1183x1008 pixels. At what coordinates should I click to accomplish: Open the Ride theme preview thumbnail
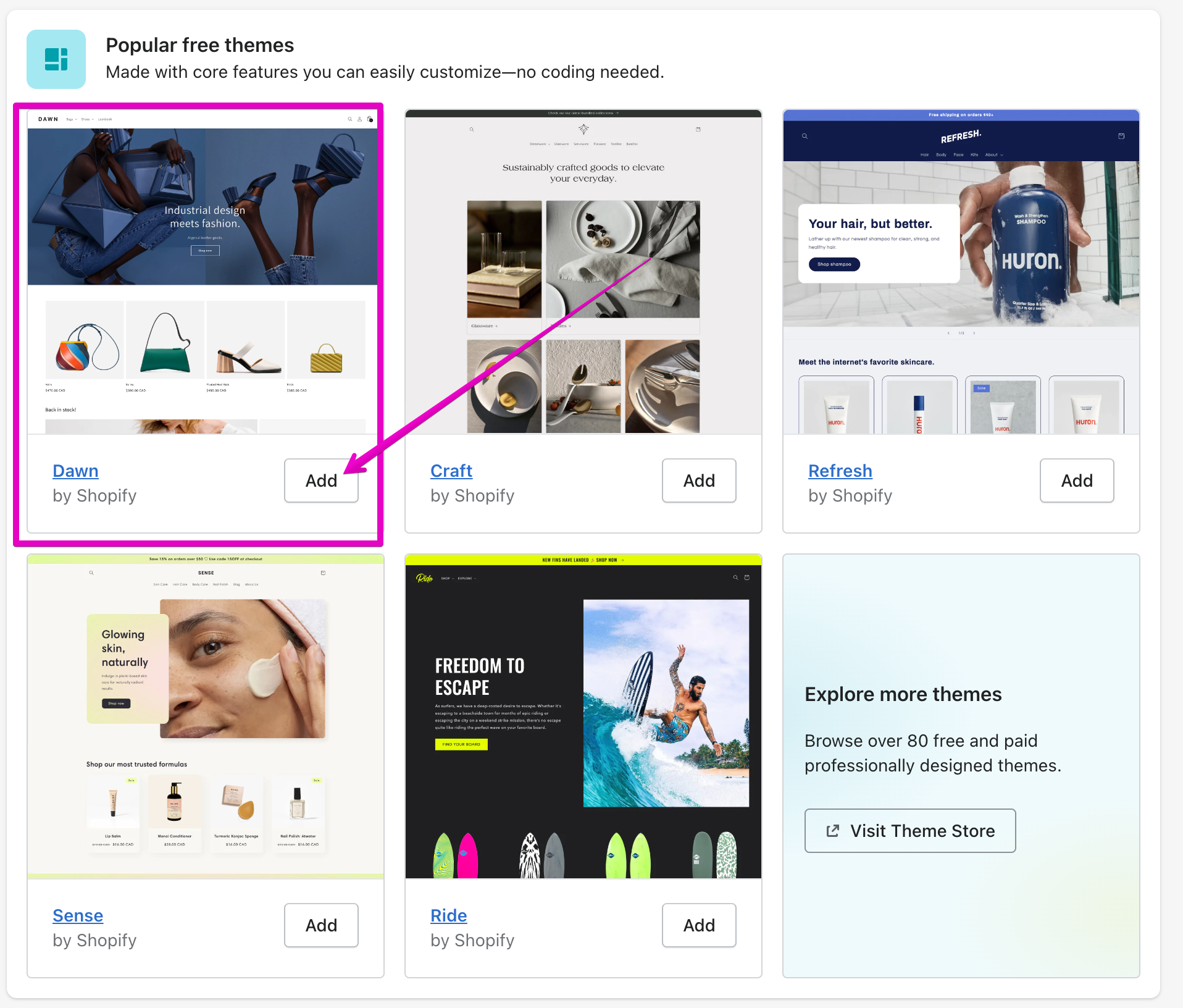[x=583, y=716]
